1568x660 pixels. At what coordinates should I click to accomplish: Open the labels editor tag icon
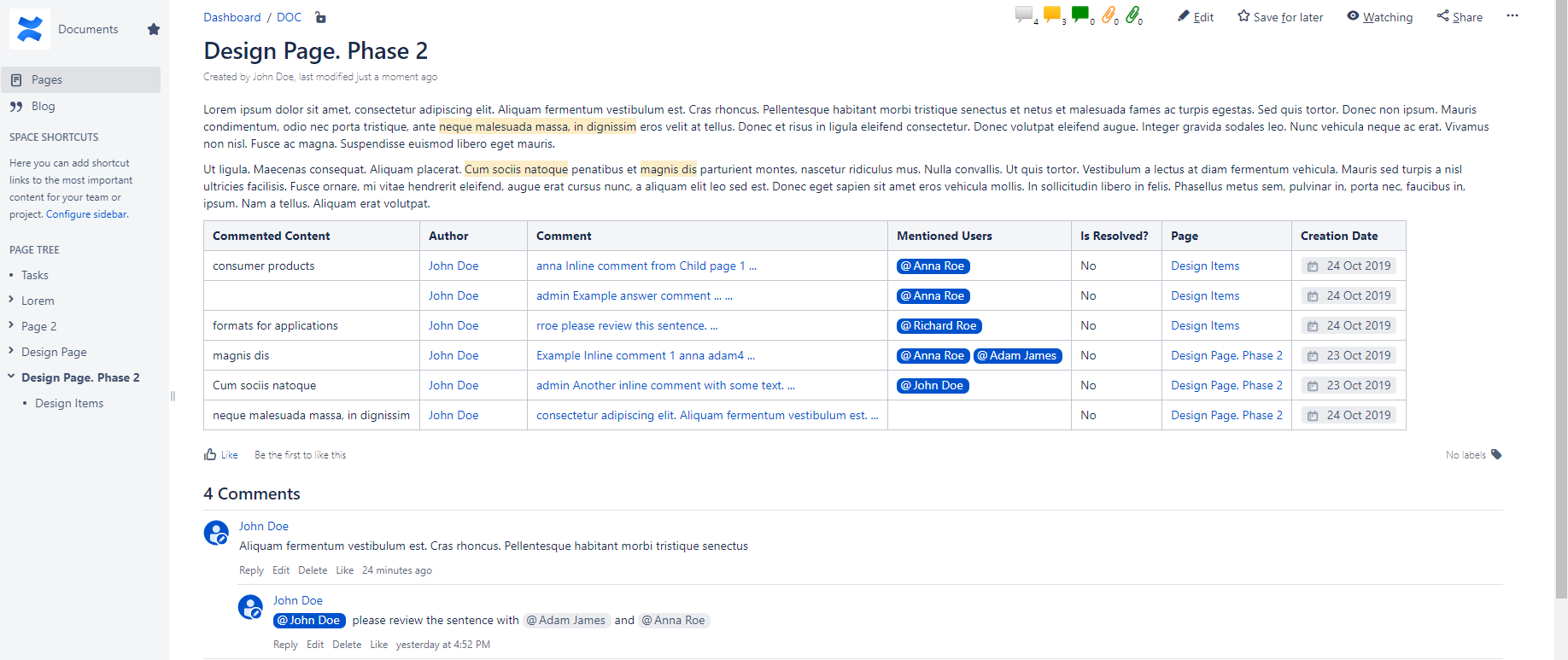[1496, 454]
